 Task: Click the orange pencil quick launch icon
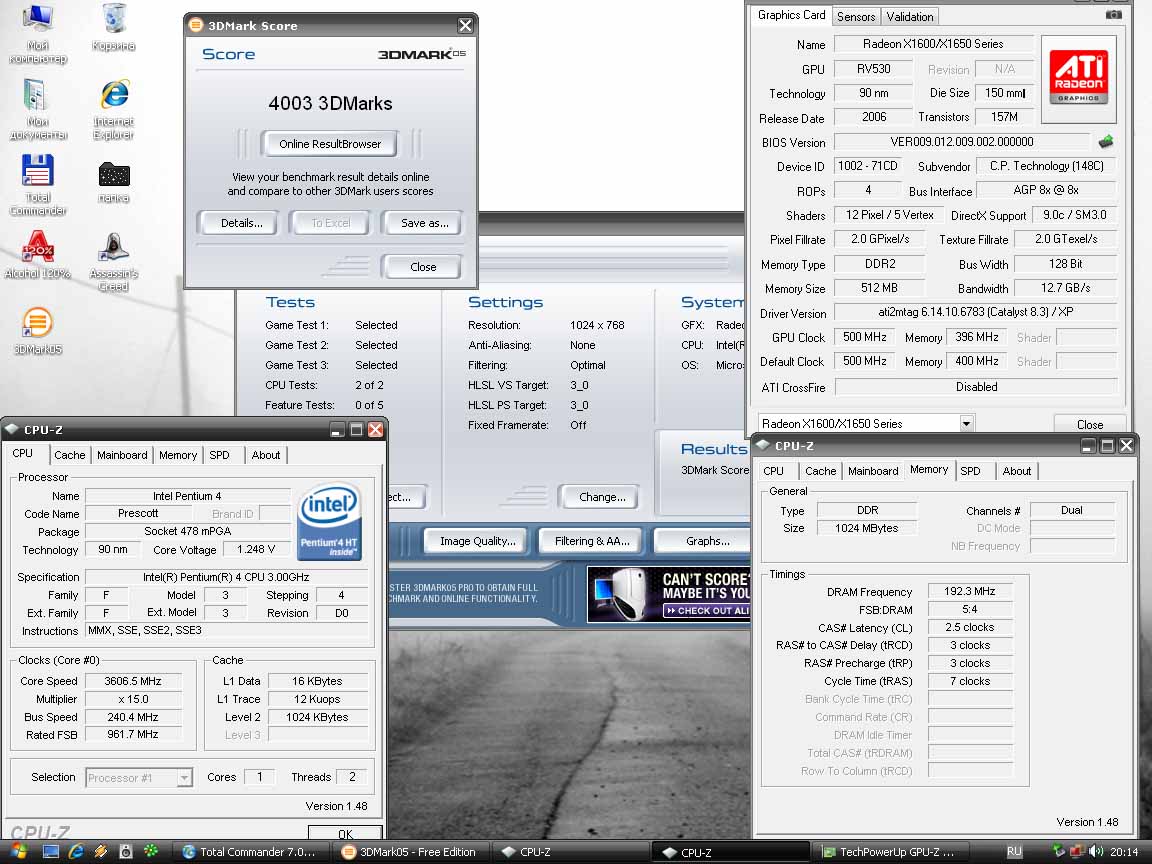point(101,852)
